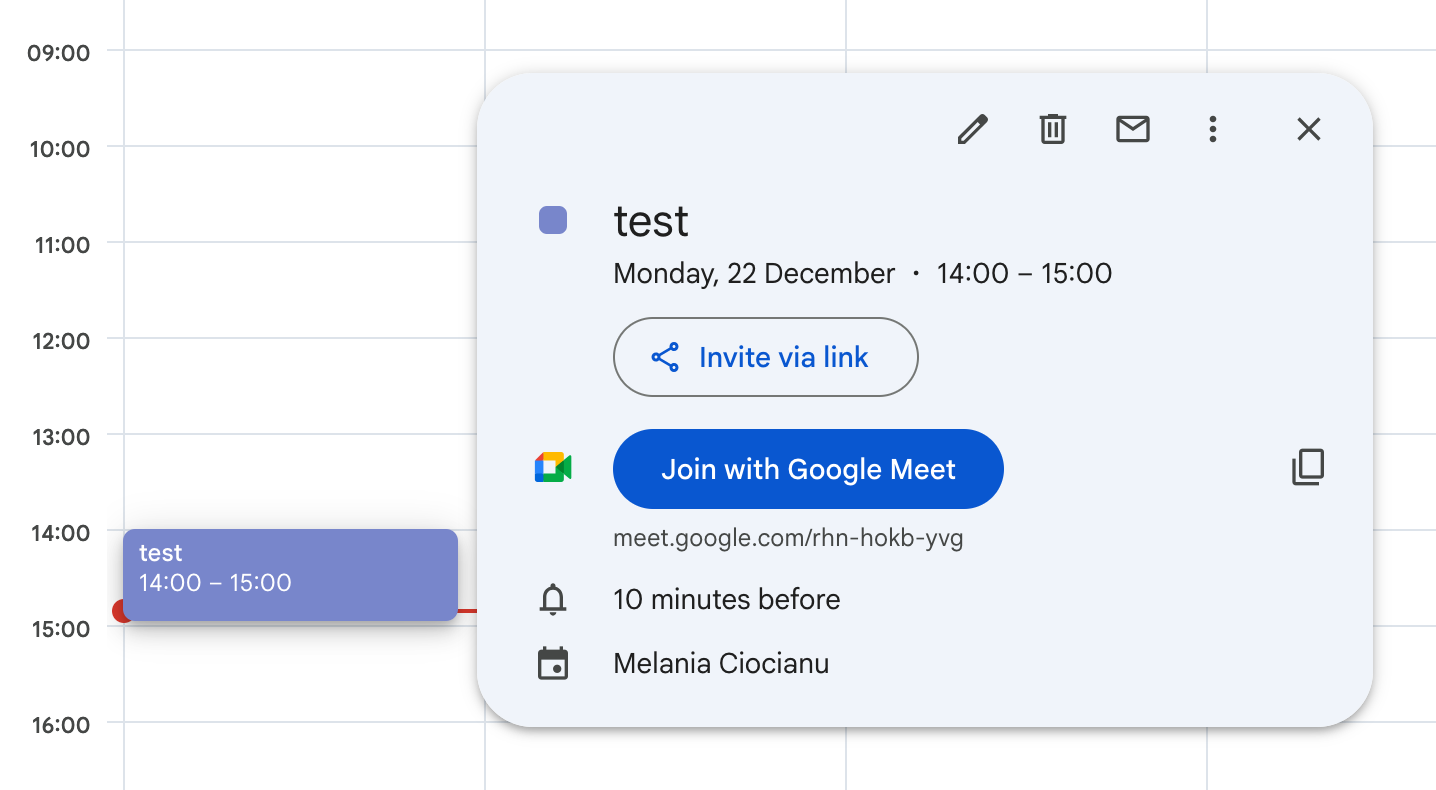The width and height of the screenshot is (1436, 790).
Task: Click the Melania Ciocianu calendar name
Action: coord(721,664)
